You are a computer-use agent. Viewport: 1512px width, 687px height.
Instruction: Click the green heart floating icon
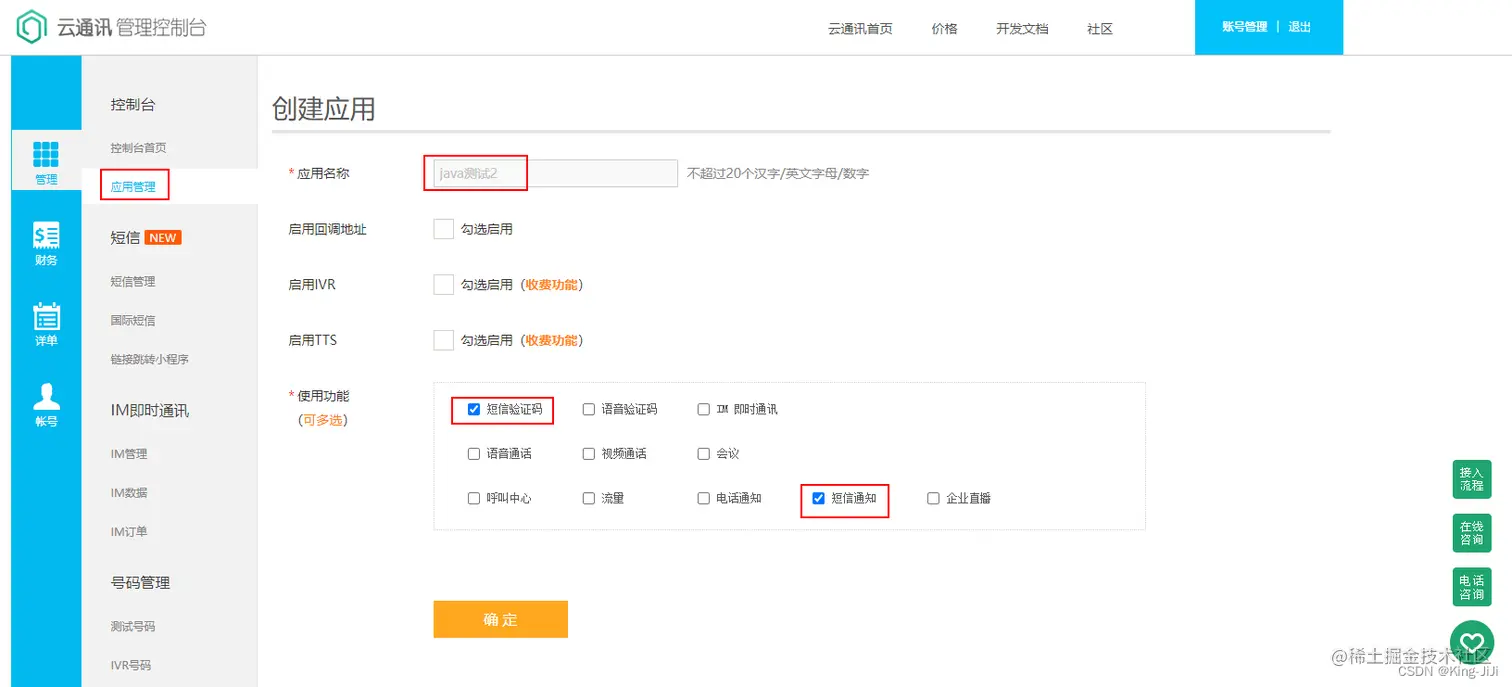[x=1471, y=642]
